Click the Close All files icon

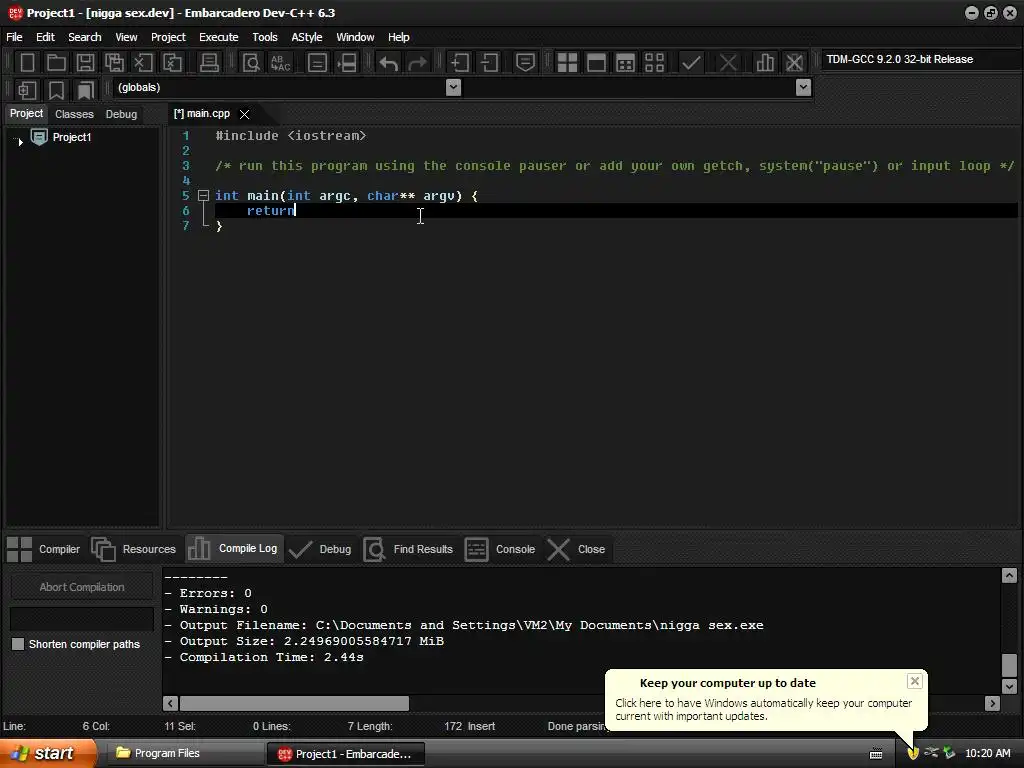tap(172, 63)
